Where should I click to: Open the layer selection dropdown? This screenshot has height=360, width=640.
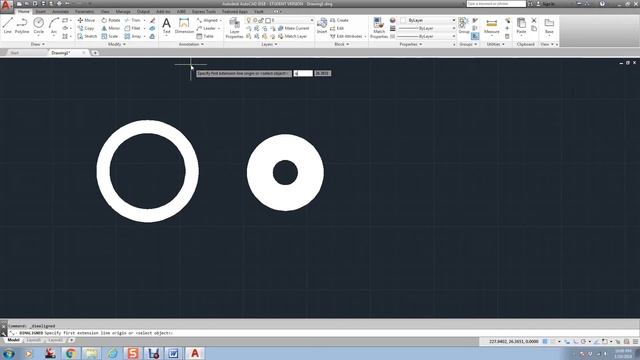click(280, 20)
